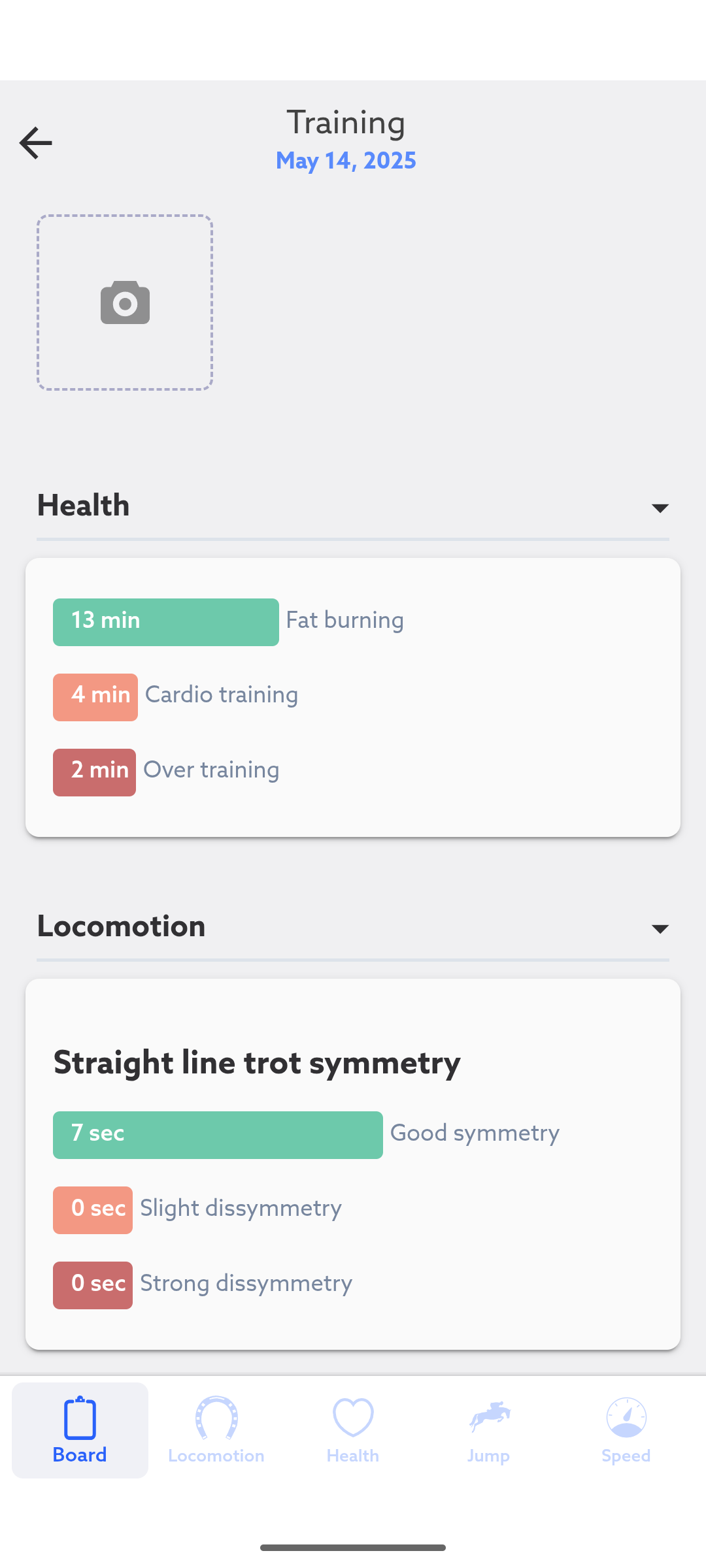Viewport: 706px width, 1568px height.
Task: Tap the Training title
Action: click(x=346, y=123)
